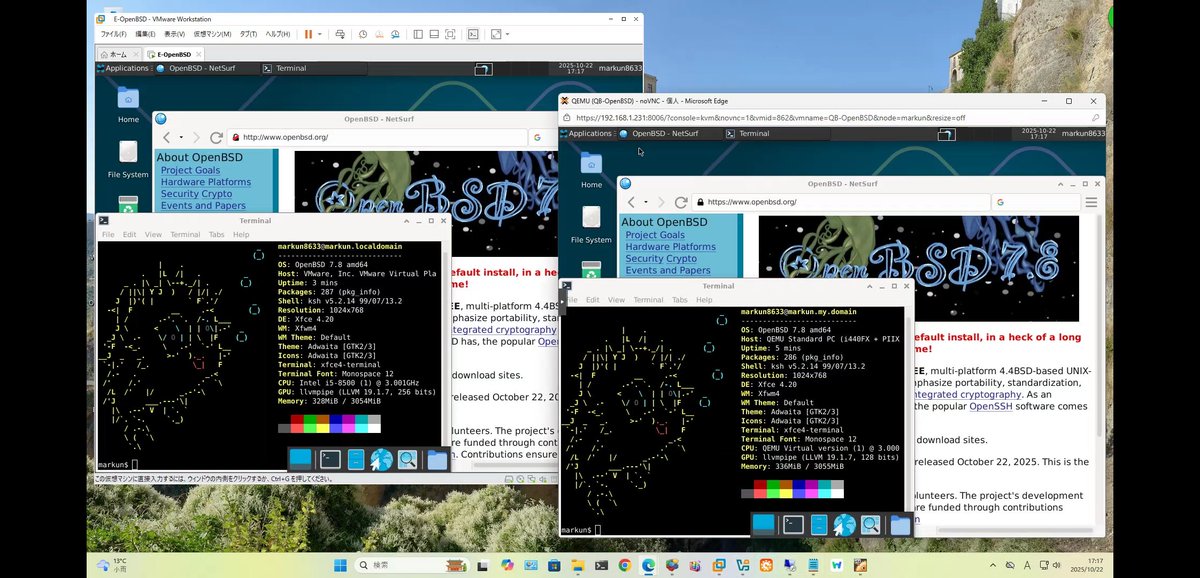This screenshot has height=578, width=1200.
Task: Toggle VMware thumbnail bar view icon
Action: [x=434, y=34]
